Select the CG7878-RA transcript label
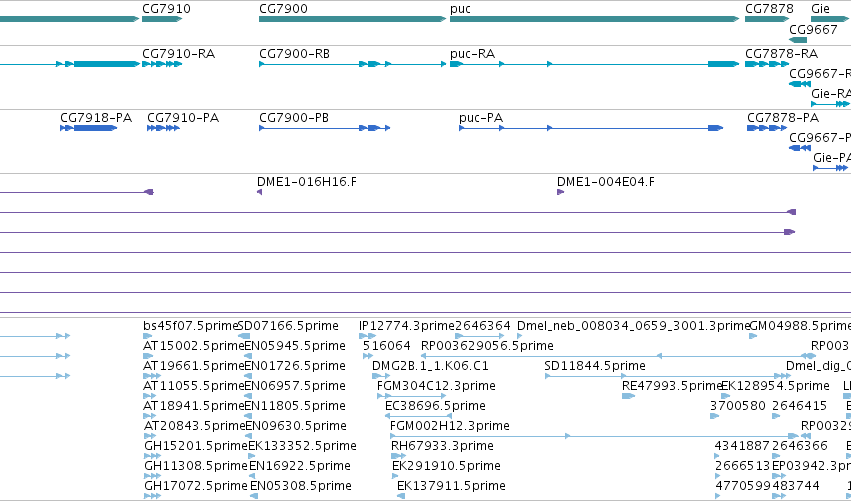The height and width of the screenshot is (501, 851). coord(782,54)
